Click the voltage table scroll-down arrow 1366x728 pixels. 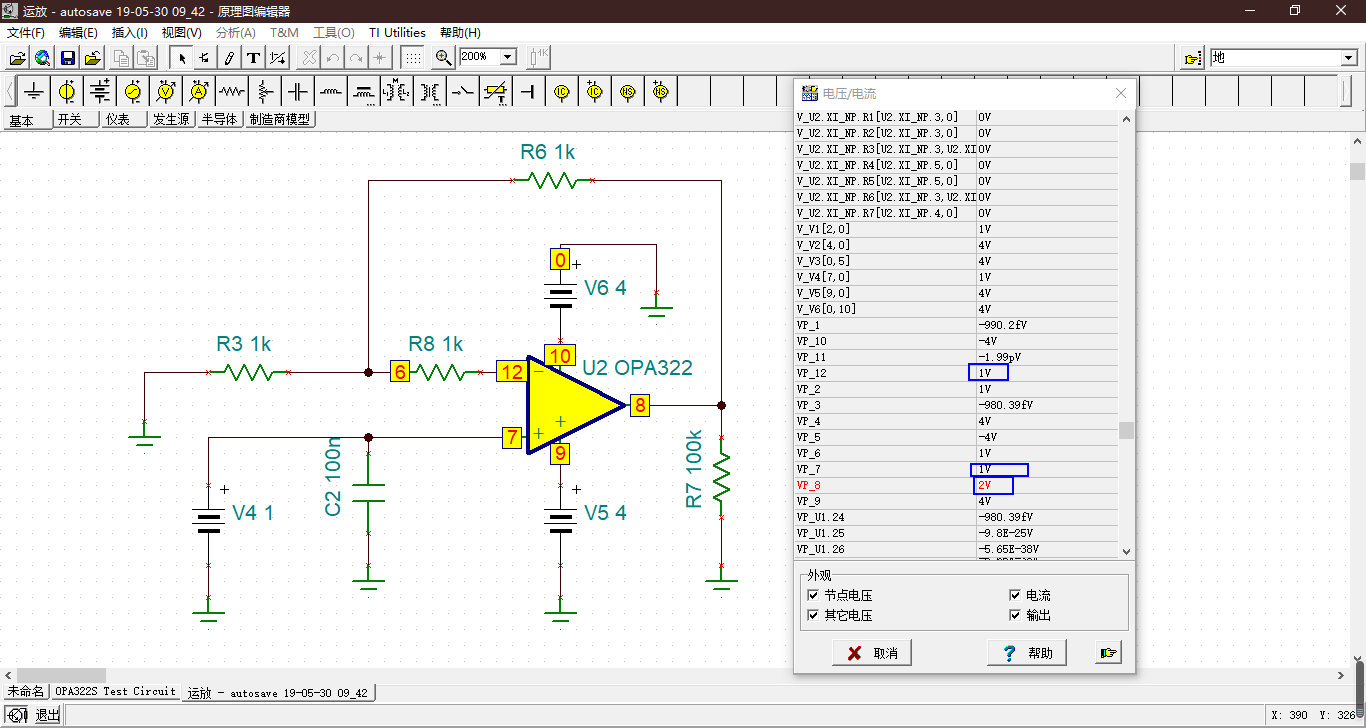[x=1127, y=551]
